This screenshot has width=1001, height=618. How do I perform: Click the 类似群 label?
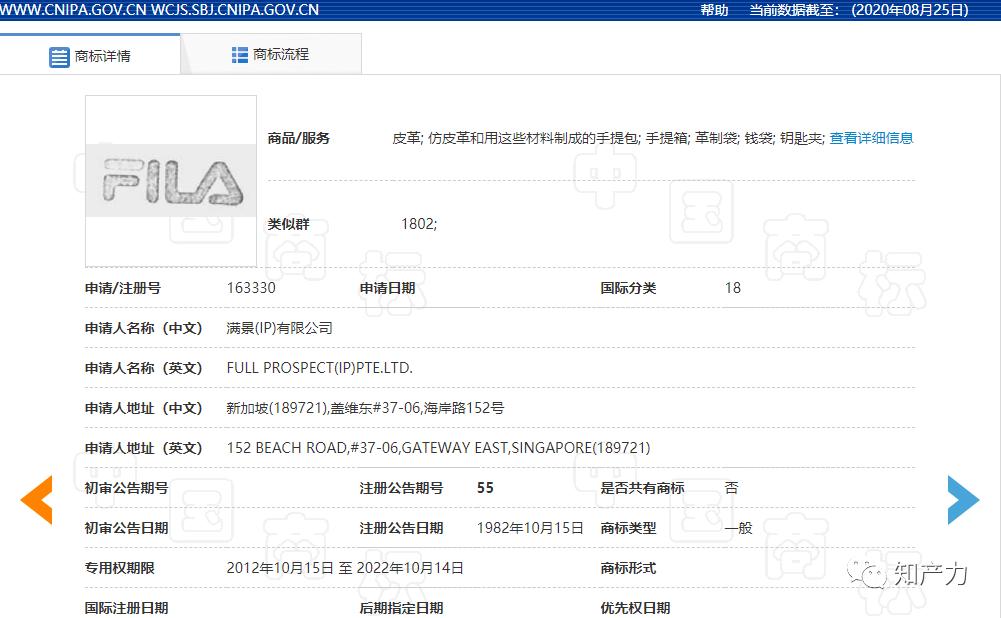point(289,224)
